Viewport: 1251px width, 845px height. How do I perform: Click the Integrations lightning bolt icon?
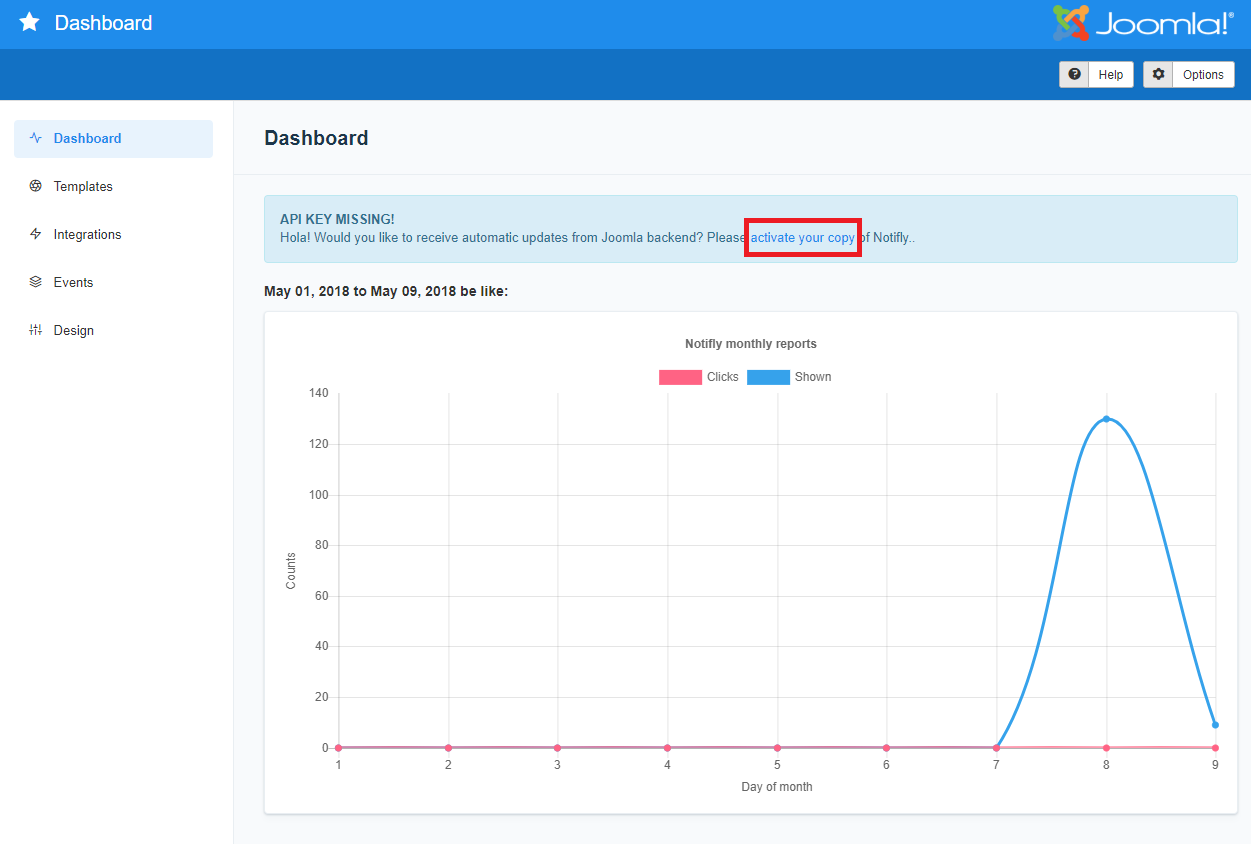click(36, 234)
